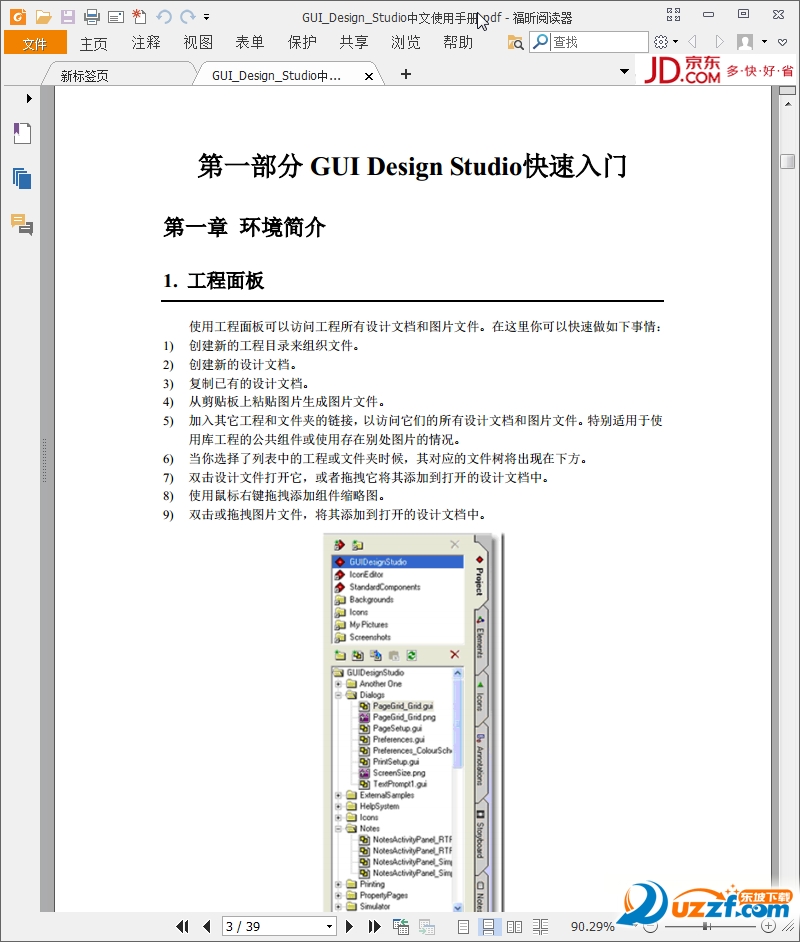
Task: Open the search settings gear dropdown
Action: pyautogui.click(x=665, y=42)
